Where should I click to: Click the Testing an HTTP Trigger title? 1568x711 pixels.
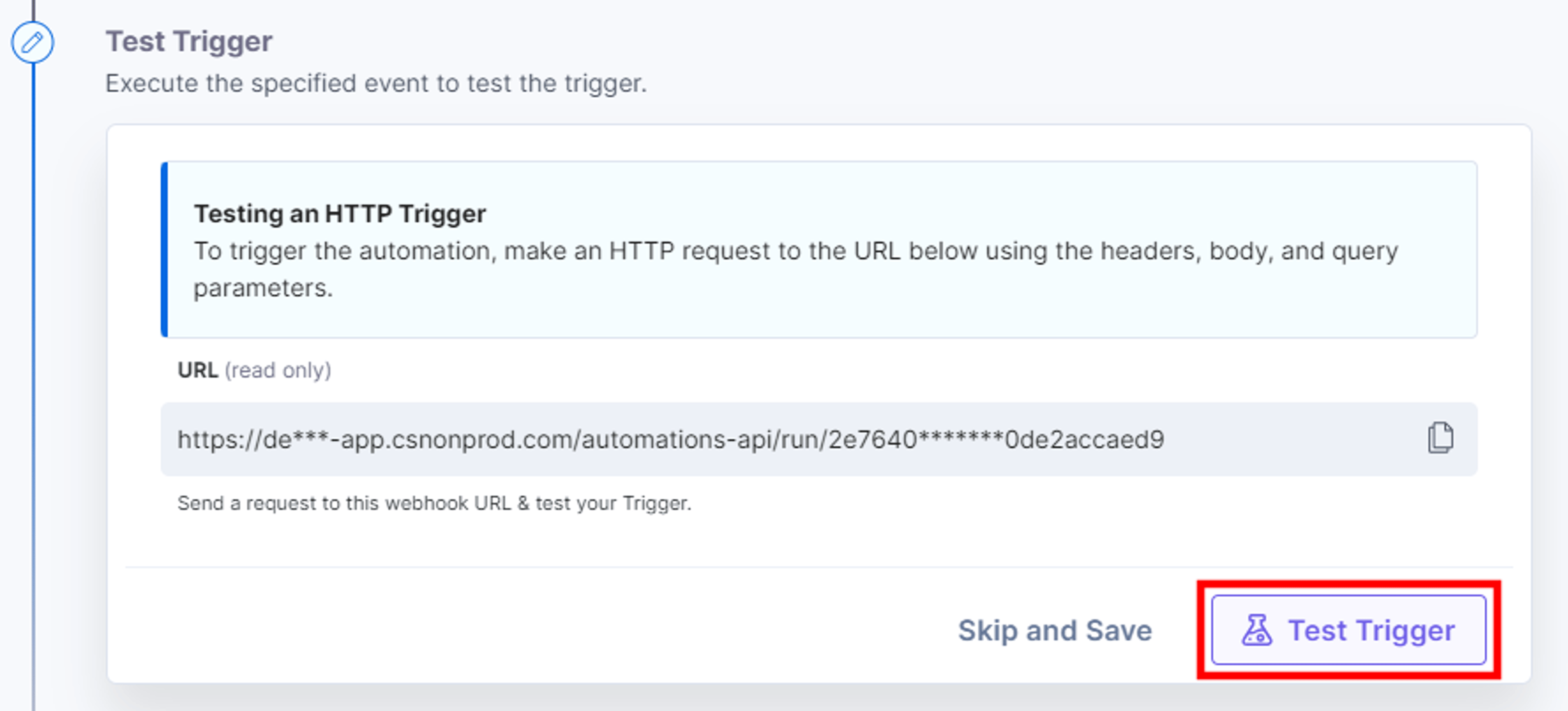click(340, 214)
